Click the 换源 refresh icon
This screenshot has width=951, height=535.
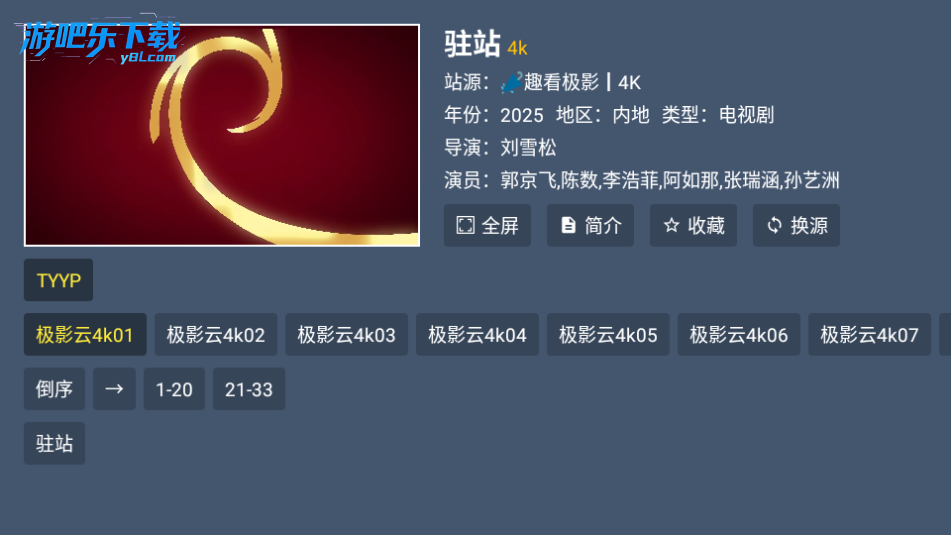point(775,225)
